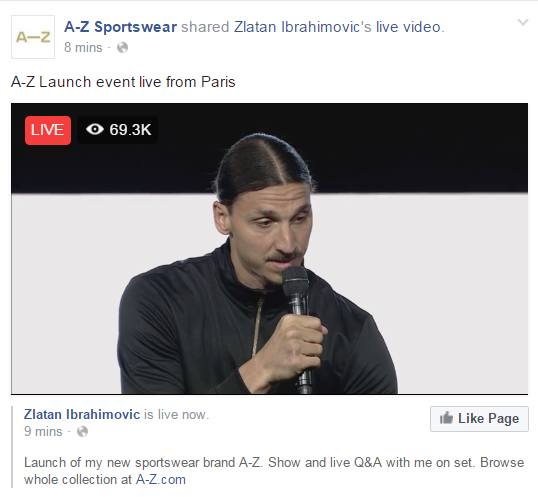Image resolution: width=538 pixels, height=497 pixels.
Task: Click the thumbs-up icon in Like Page
Action: click(x=446, y=418)
